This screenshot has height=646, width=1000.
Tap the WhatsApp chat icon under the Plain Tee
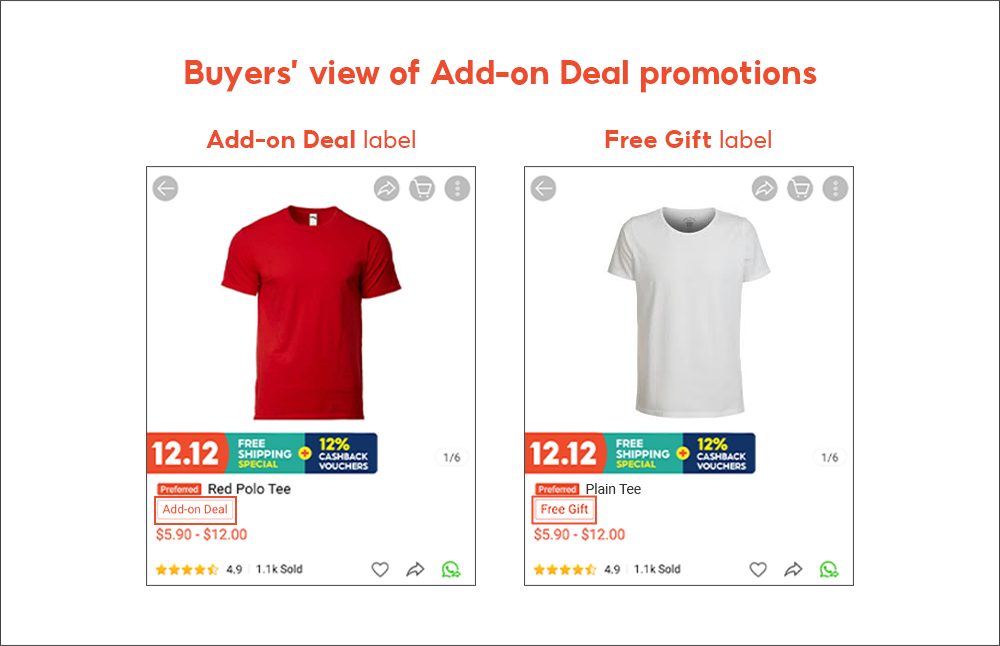pos(829,569)
